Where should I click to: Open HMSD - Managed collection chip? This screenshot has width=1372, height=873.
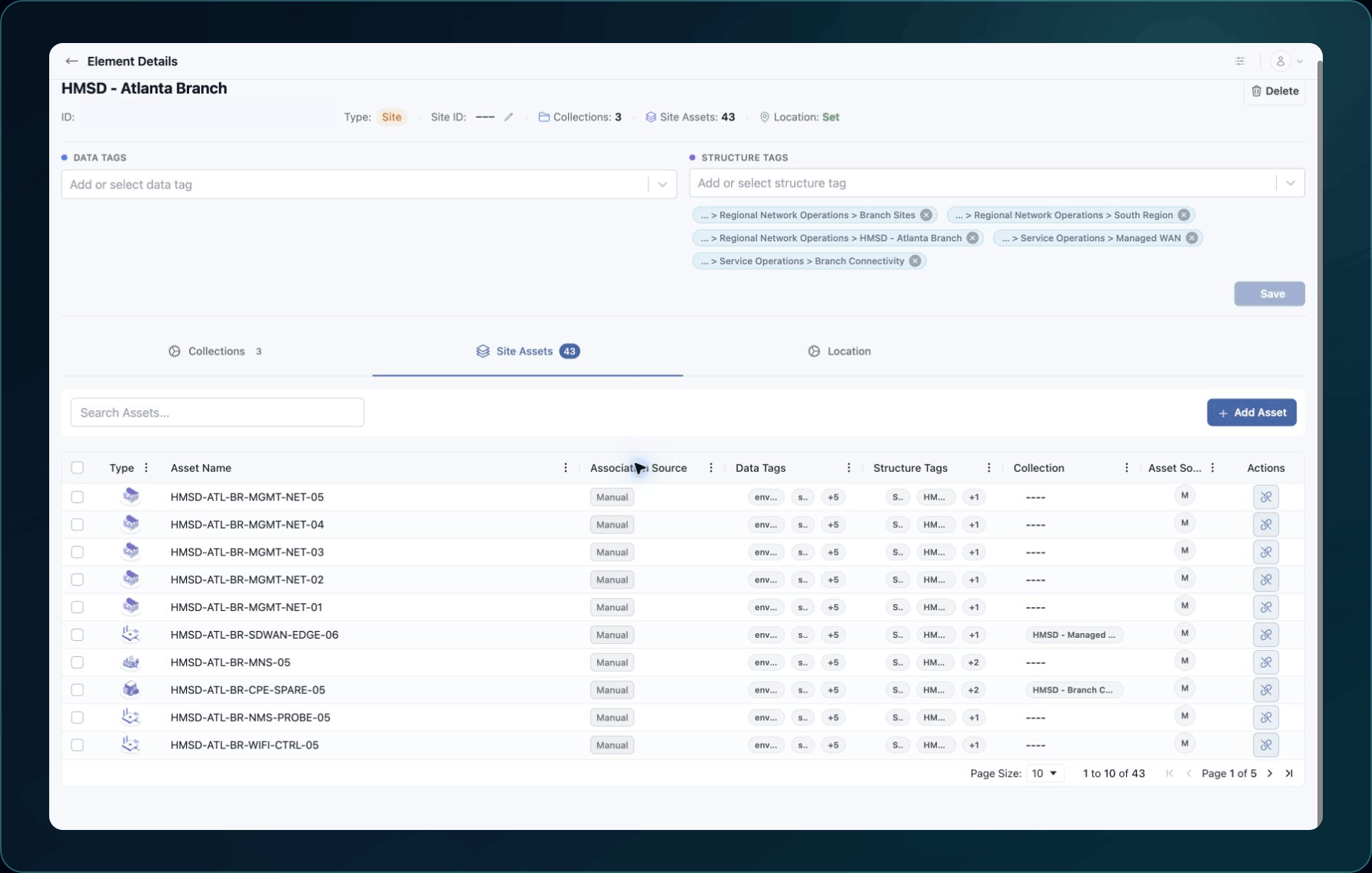(1074, 635)
